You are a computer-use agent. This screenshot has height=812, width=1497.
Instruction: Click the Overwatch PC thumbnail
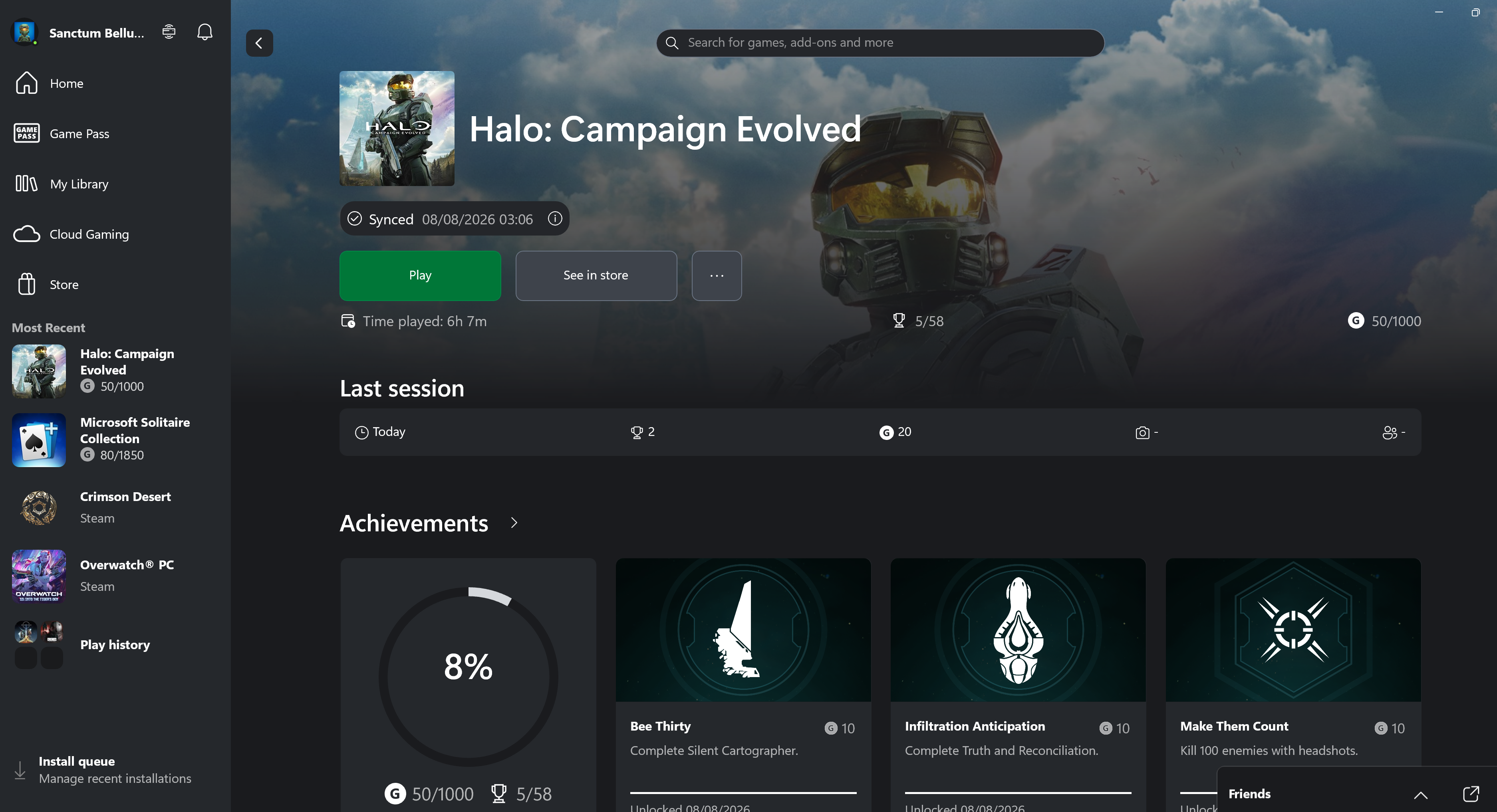coord(39,577)
